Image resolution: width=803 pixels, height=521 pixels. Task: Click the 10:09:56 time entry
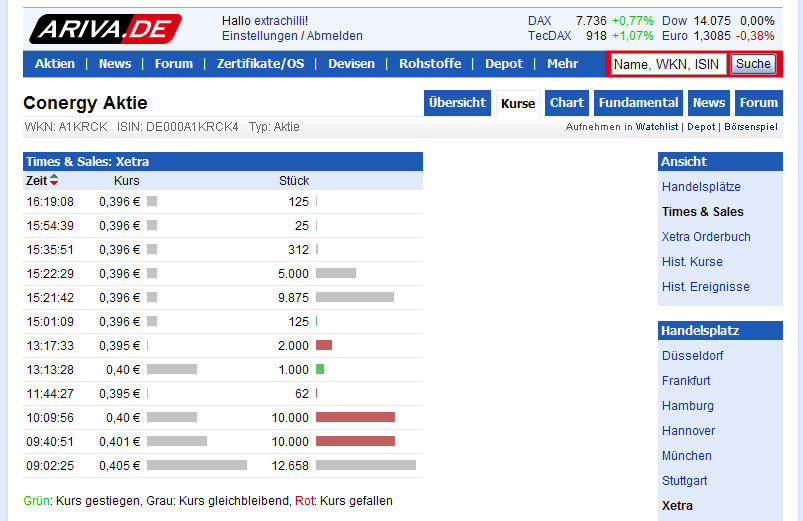tap(50, 418)
